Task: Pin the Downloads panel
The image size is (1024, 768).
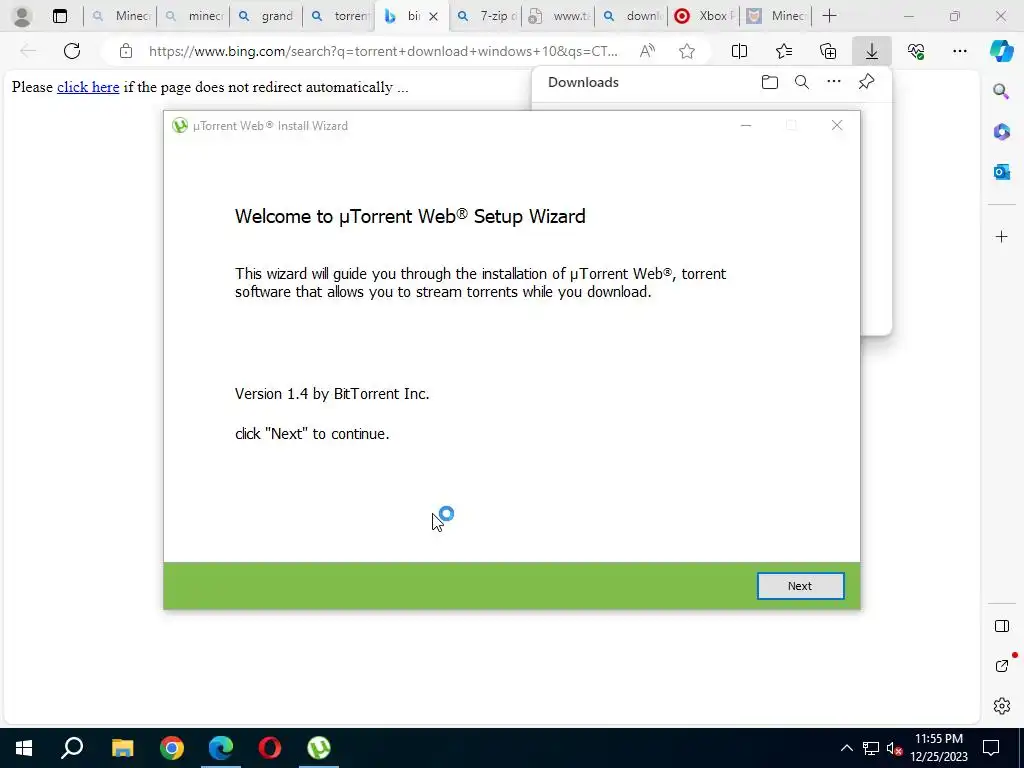Action: [x=866, y=82]
